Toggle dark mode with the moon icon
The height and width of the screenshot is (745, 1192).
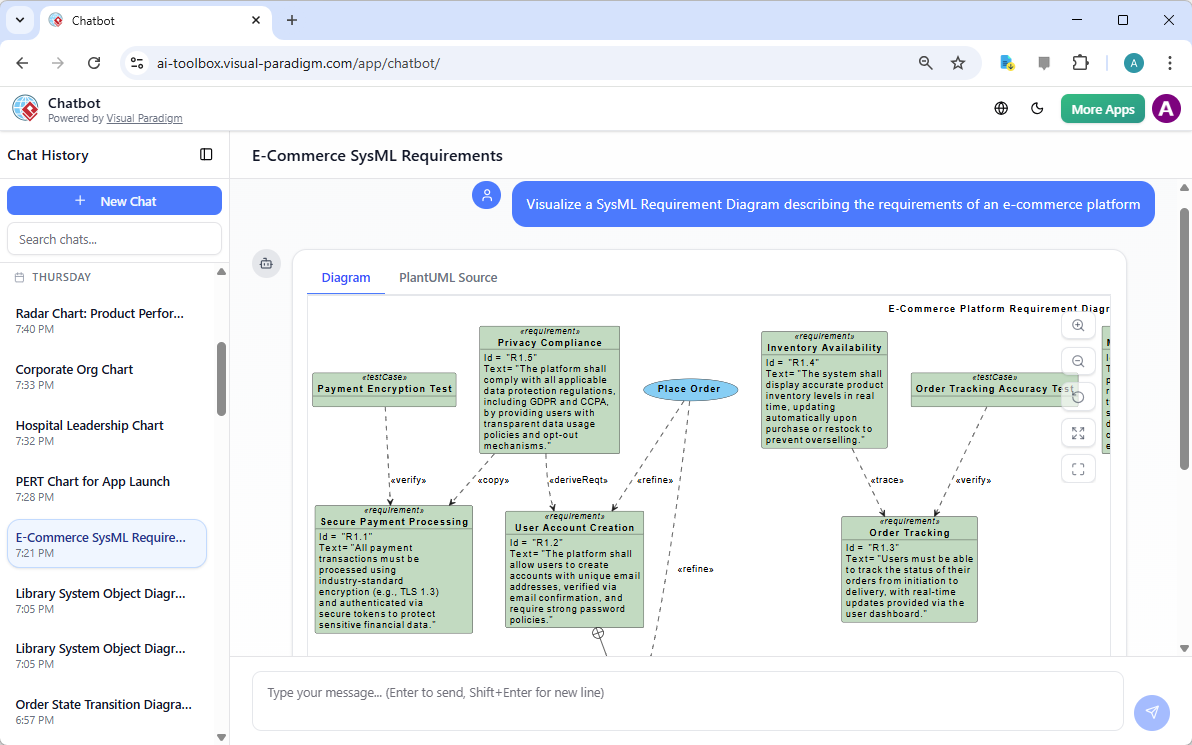pyautogui.click(x=1037, y=108)
